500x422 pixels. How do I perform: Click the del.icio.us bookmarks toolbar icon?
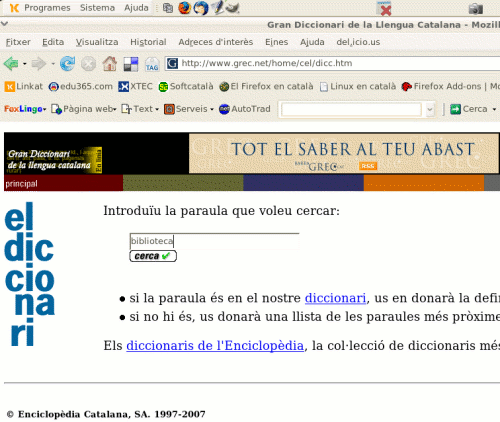click(131, 64)
